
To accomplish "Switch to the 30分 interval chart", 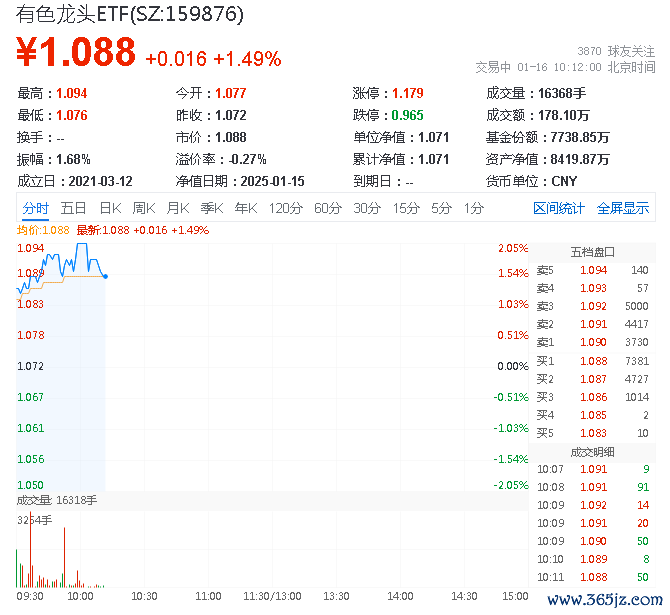I will pos(367,209).
